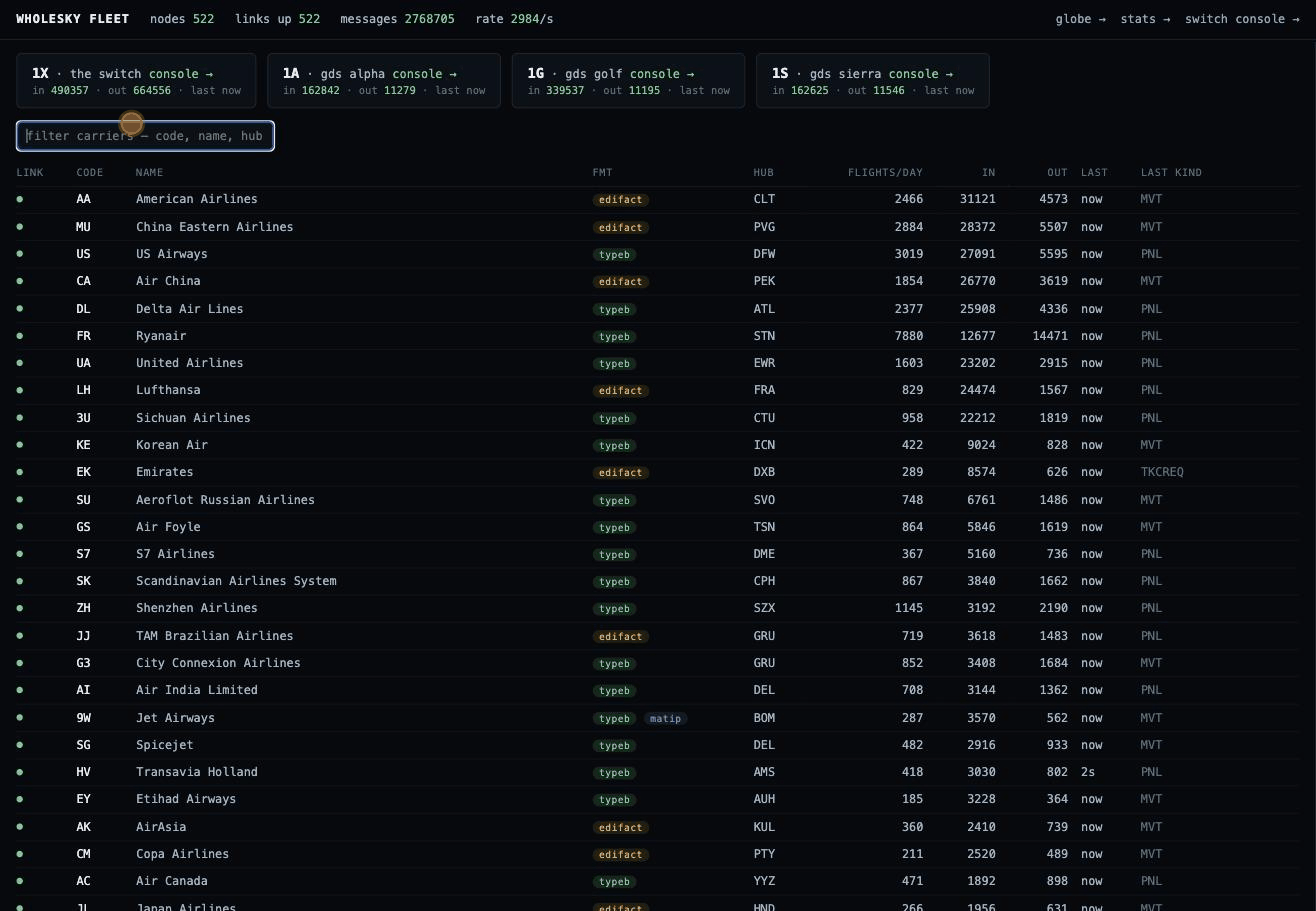Select the Scandinavian Airlines System name

pyautogui.click(x=236, y=581)
